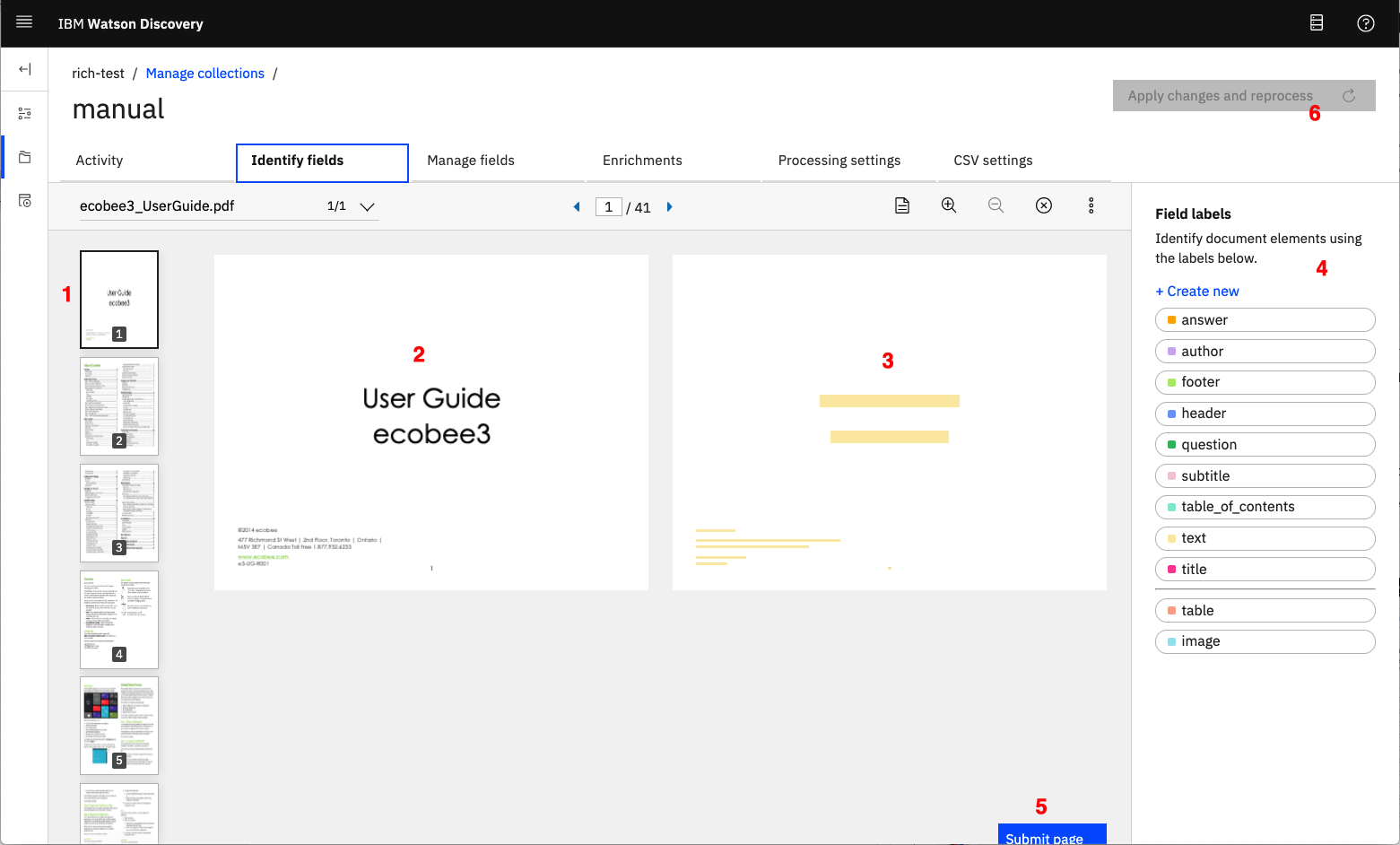
Task: Select the author field label
Action: click(x=1265, y=352)
